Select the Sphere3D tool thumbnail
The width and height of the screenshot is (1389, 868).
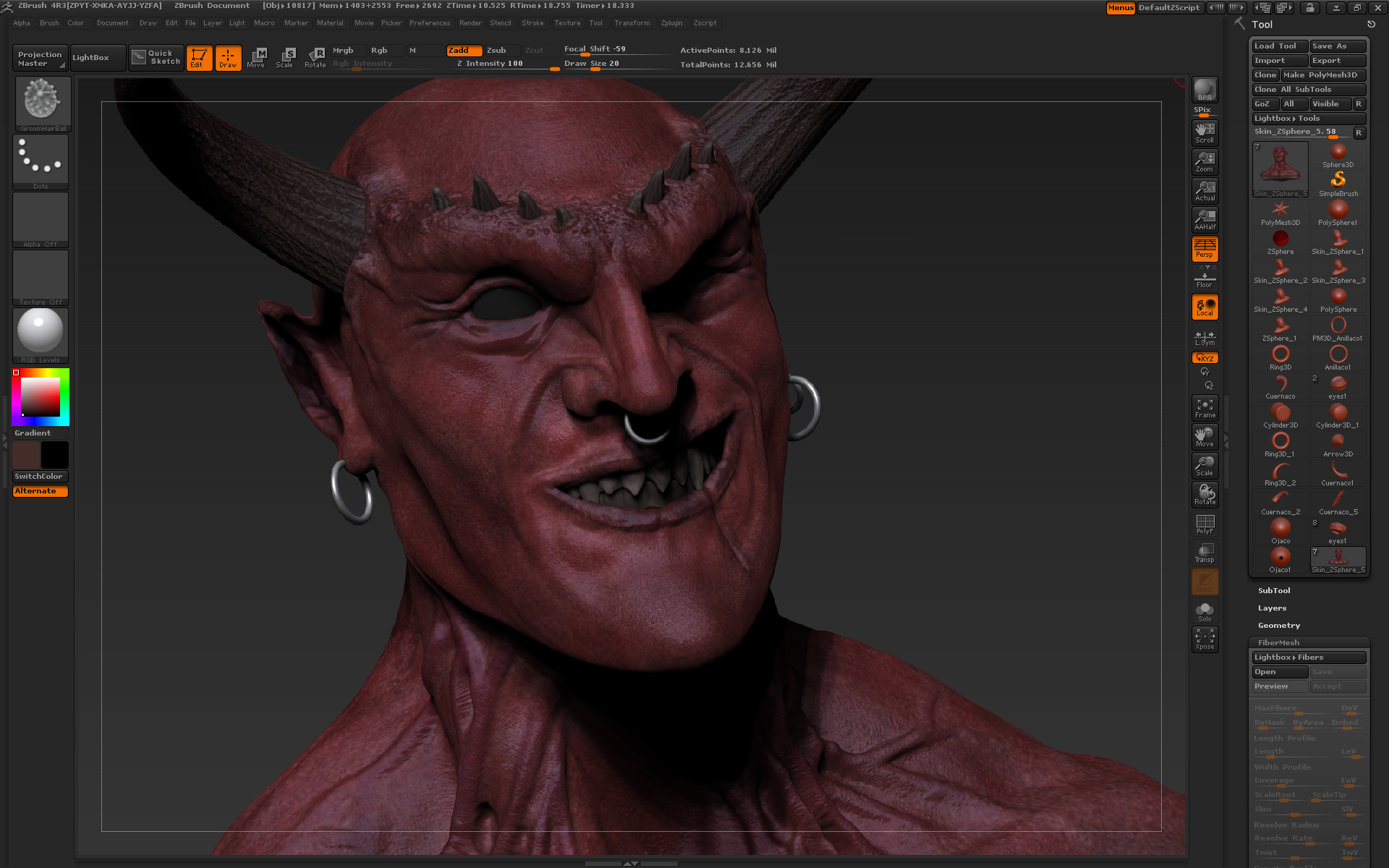tap(1338, 155)
